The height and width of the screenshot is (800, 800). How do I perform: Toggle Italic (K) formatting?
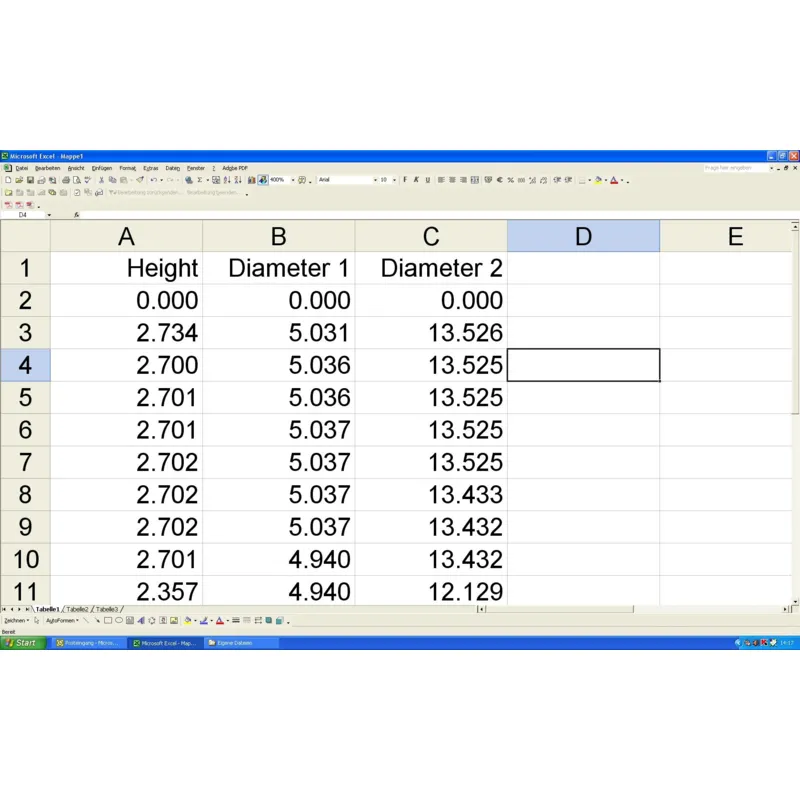(x=416, y=180)
